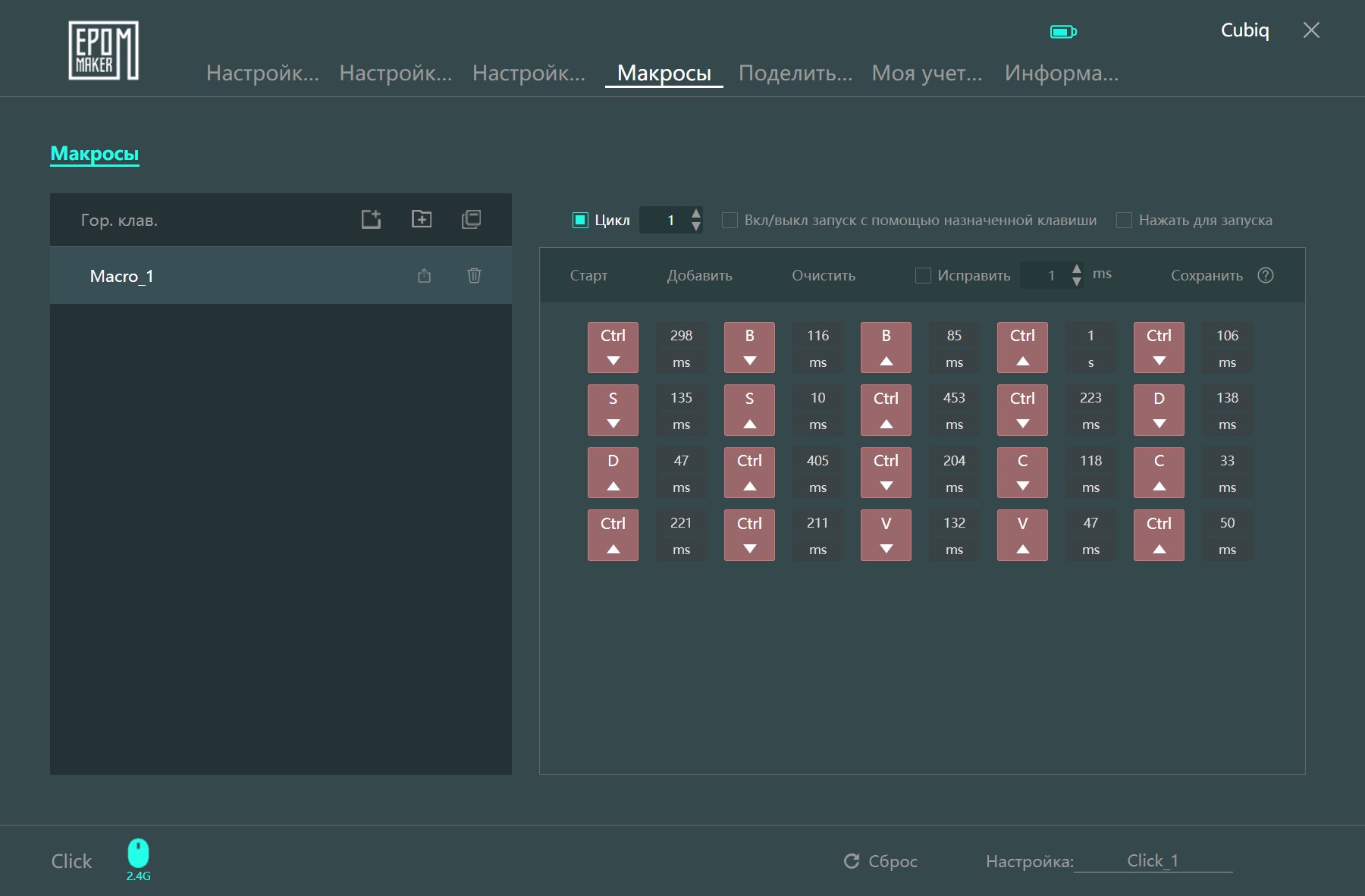The width and height of the screenshot is (1365, 896).
Task: Open the Моя учет... tab
Action: coord(927,73)
